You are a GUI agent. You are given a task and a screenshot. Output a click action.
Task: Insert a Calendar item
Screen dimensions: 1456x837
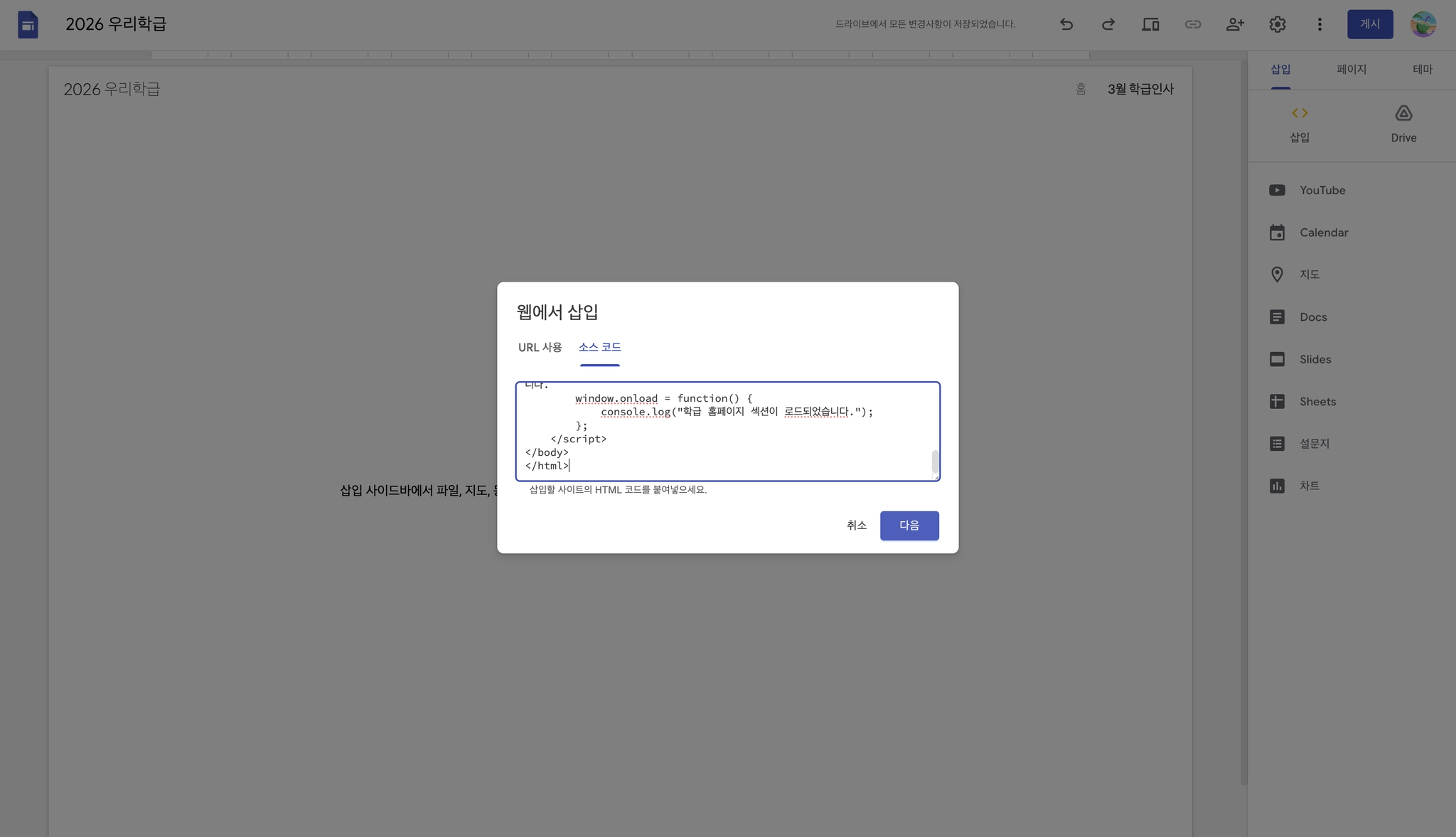pos(1323,233)
